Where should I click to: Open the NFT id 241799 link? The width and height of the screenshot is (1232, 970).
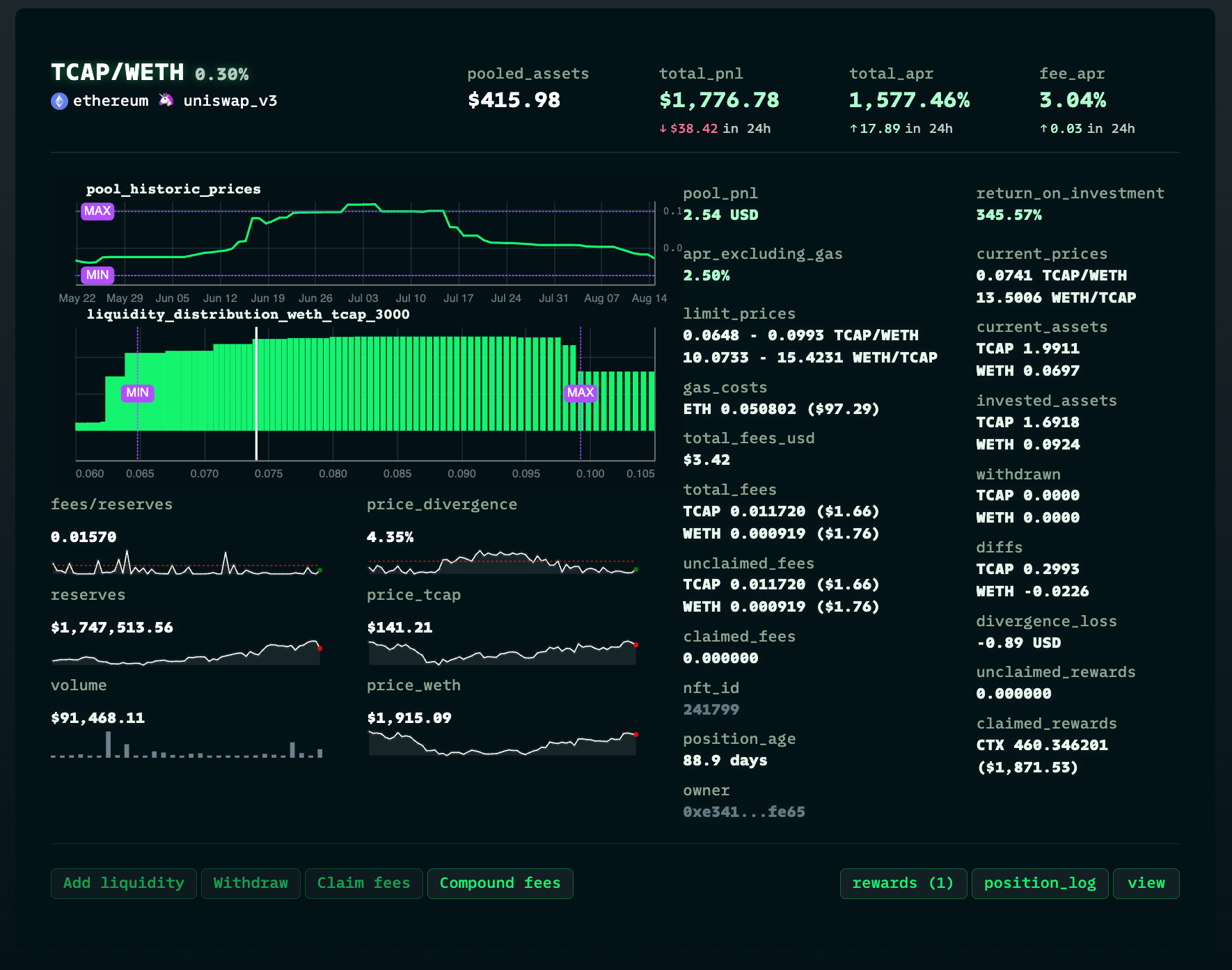pos(711,710)
